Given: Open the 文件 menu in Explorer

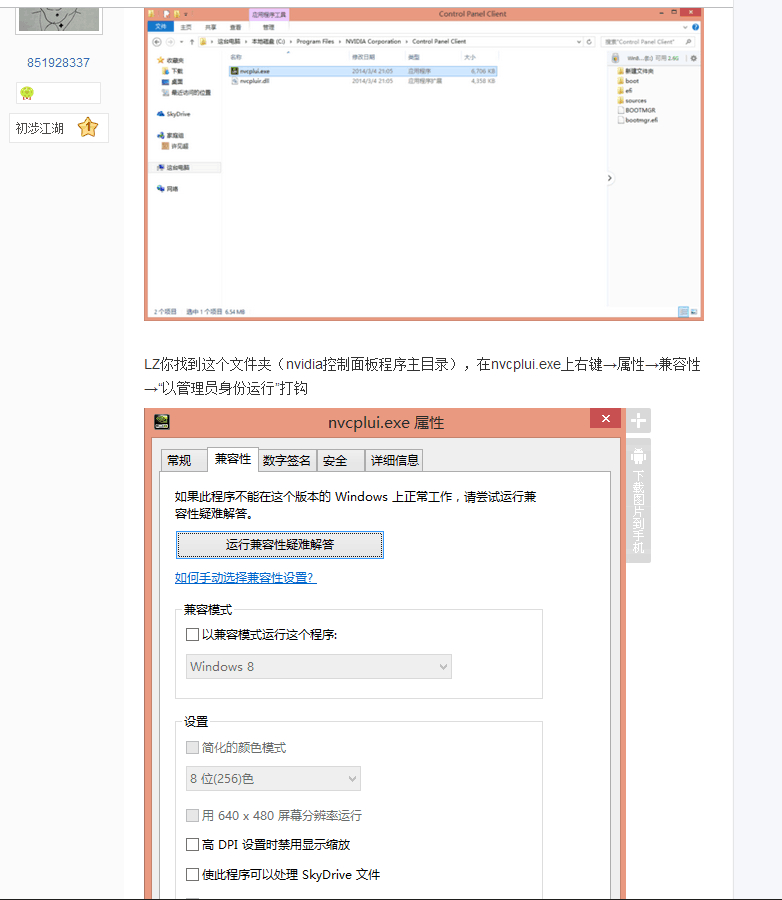Looking at the screenshot, I should pyautogui.click(x=161, y=27).
